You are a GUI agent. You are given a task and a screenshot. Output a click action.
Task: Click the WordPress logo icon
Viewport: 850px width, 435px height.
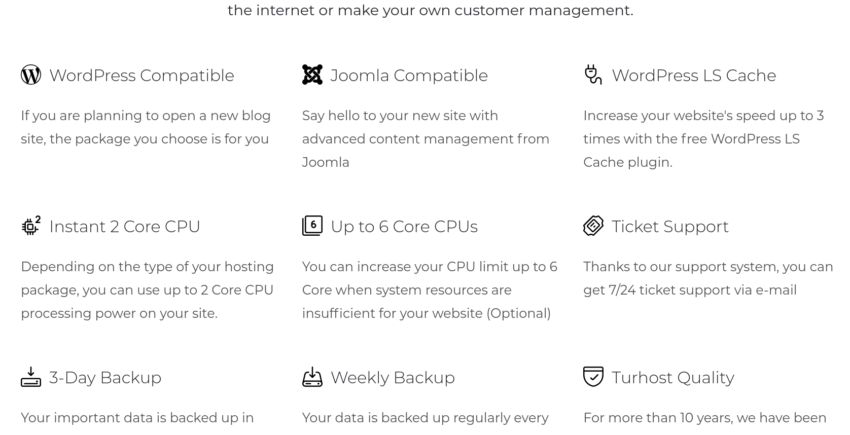[31, 75]
